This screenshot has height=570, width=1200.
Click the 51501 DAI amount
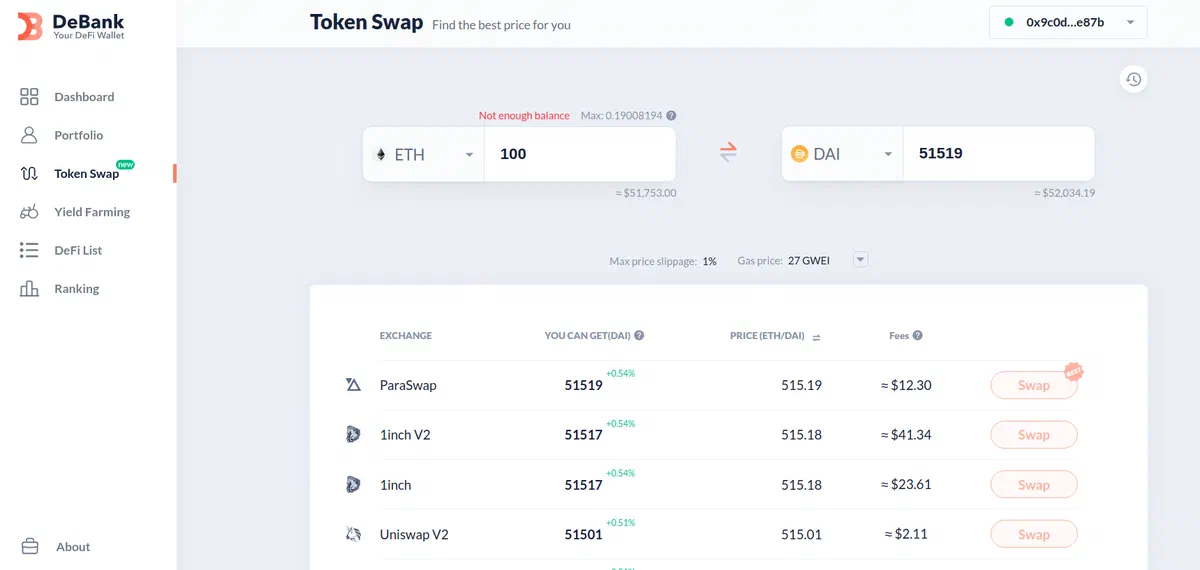(583, 535)
